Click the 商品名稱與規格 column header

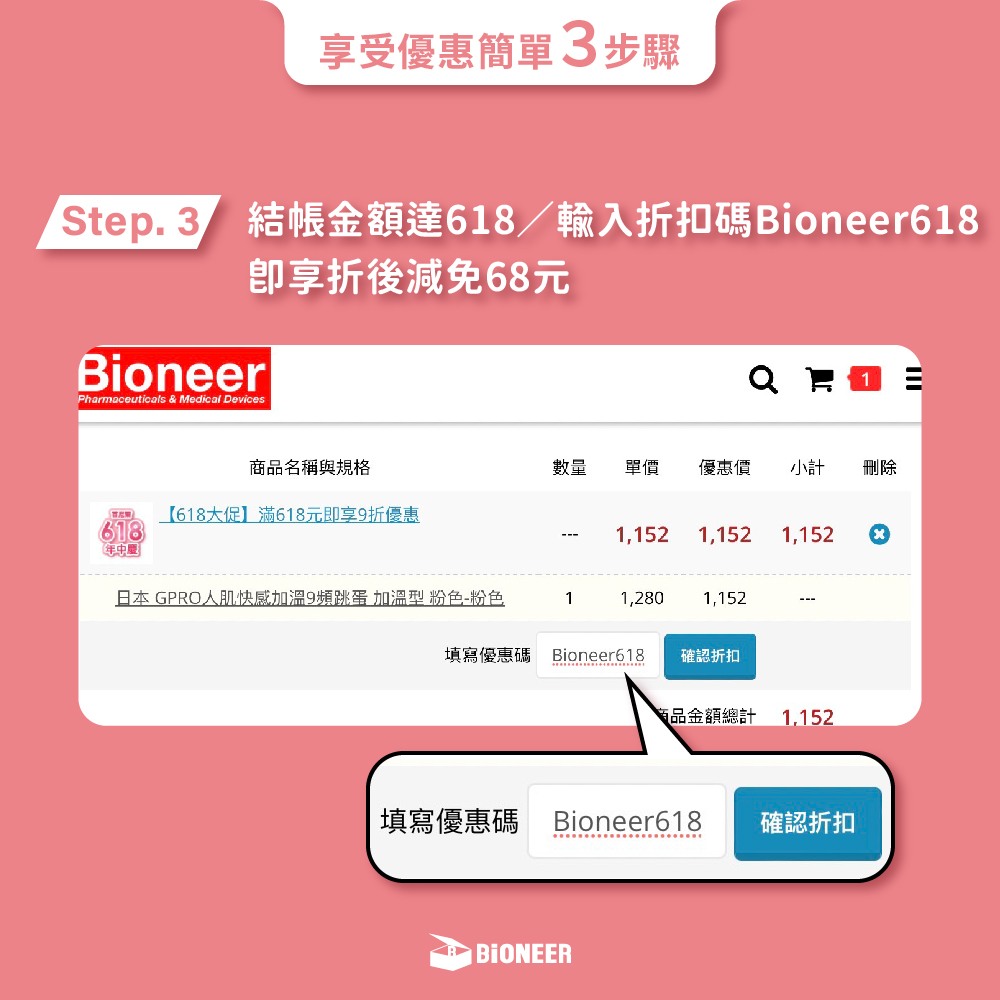coord(309,467)
